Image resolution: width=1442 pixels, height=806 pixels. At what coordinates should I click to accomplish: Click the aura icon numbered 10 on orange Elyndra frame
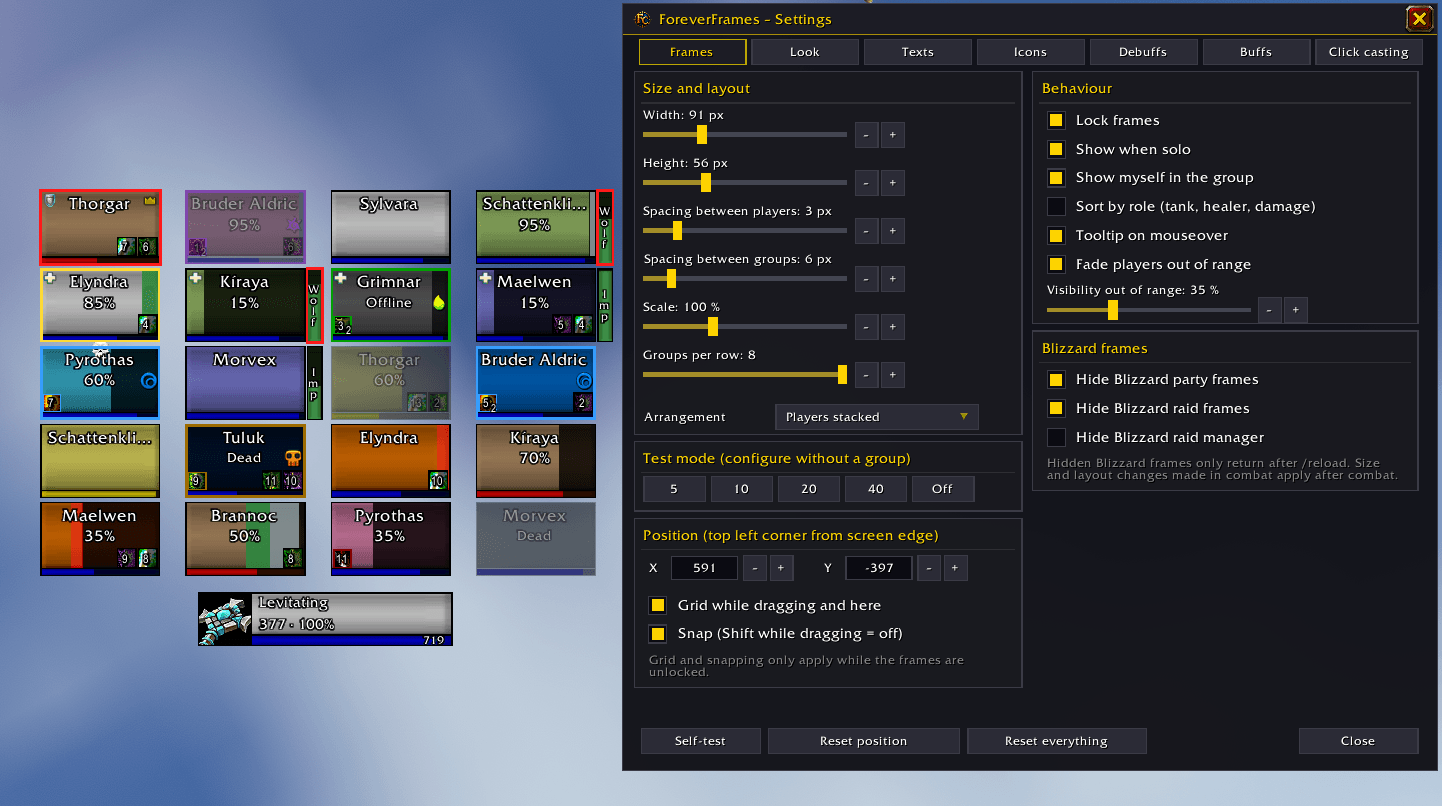pos(437,480)
